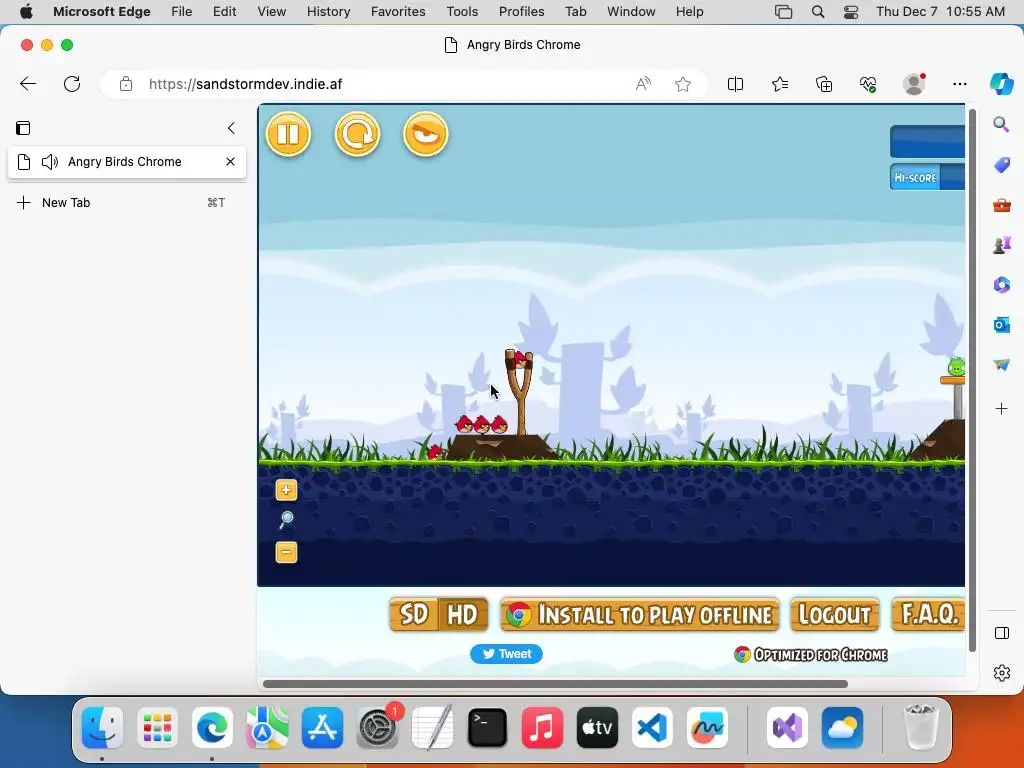The image size is (1024, 768).
Task: Open Read Aloud from the address bar
Action: (x=643, y=84)
